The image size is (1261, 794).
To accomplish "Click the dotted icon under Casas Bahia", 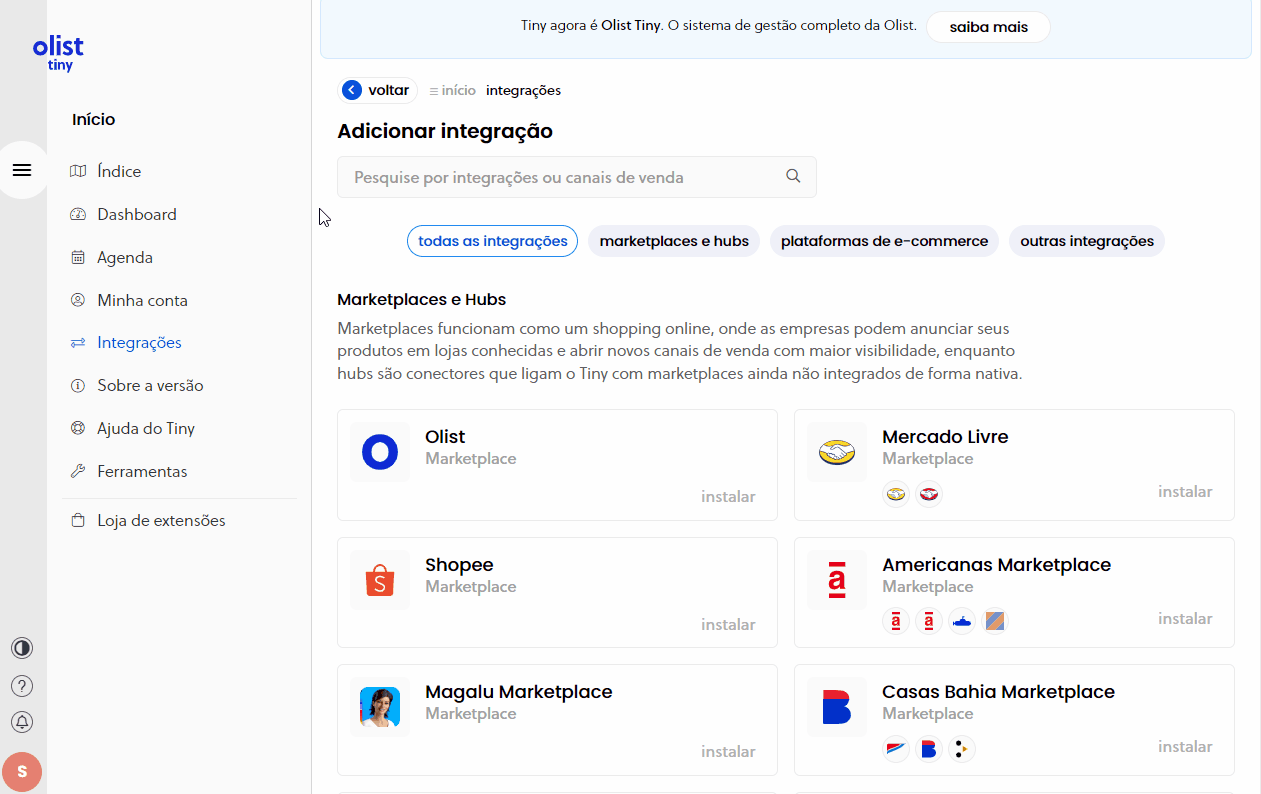I will click(x=962, y=748).
